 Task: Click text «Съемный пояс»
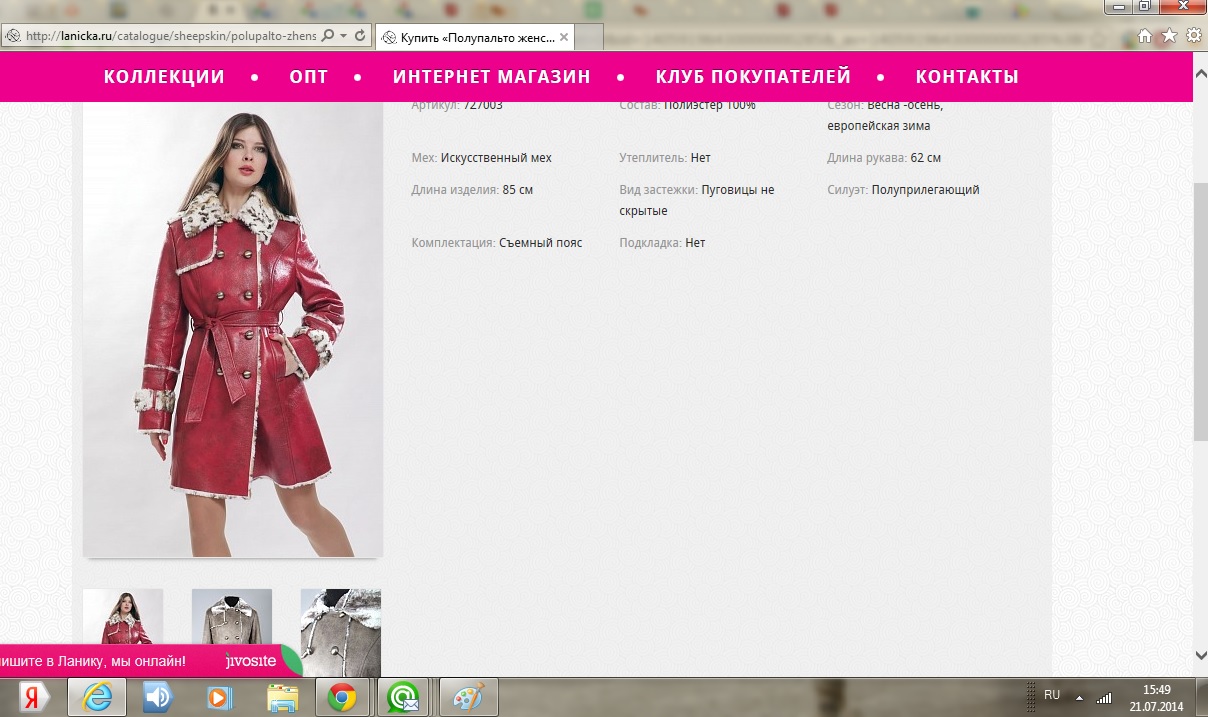coord(540,243)
